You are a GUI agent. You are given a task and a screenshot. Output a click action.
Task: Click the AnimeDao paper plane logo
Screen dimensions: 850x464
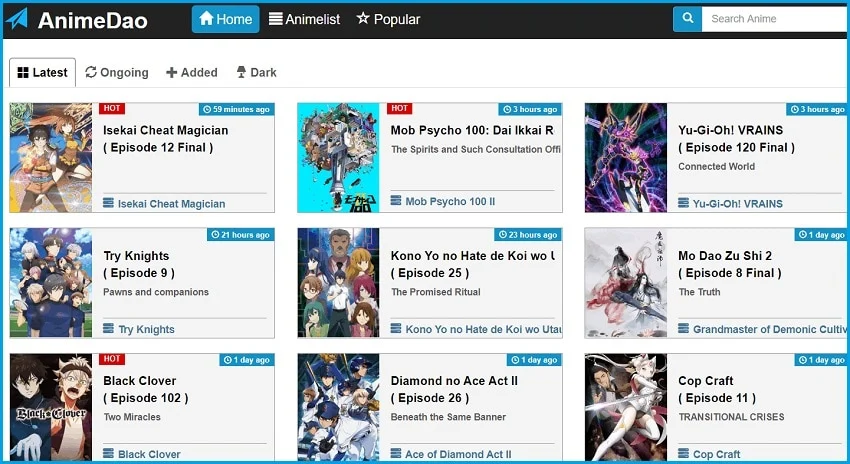point(17,19)
